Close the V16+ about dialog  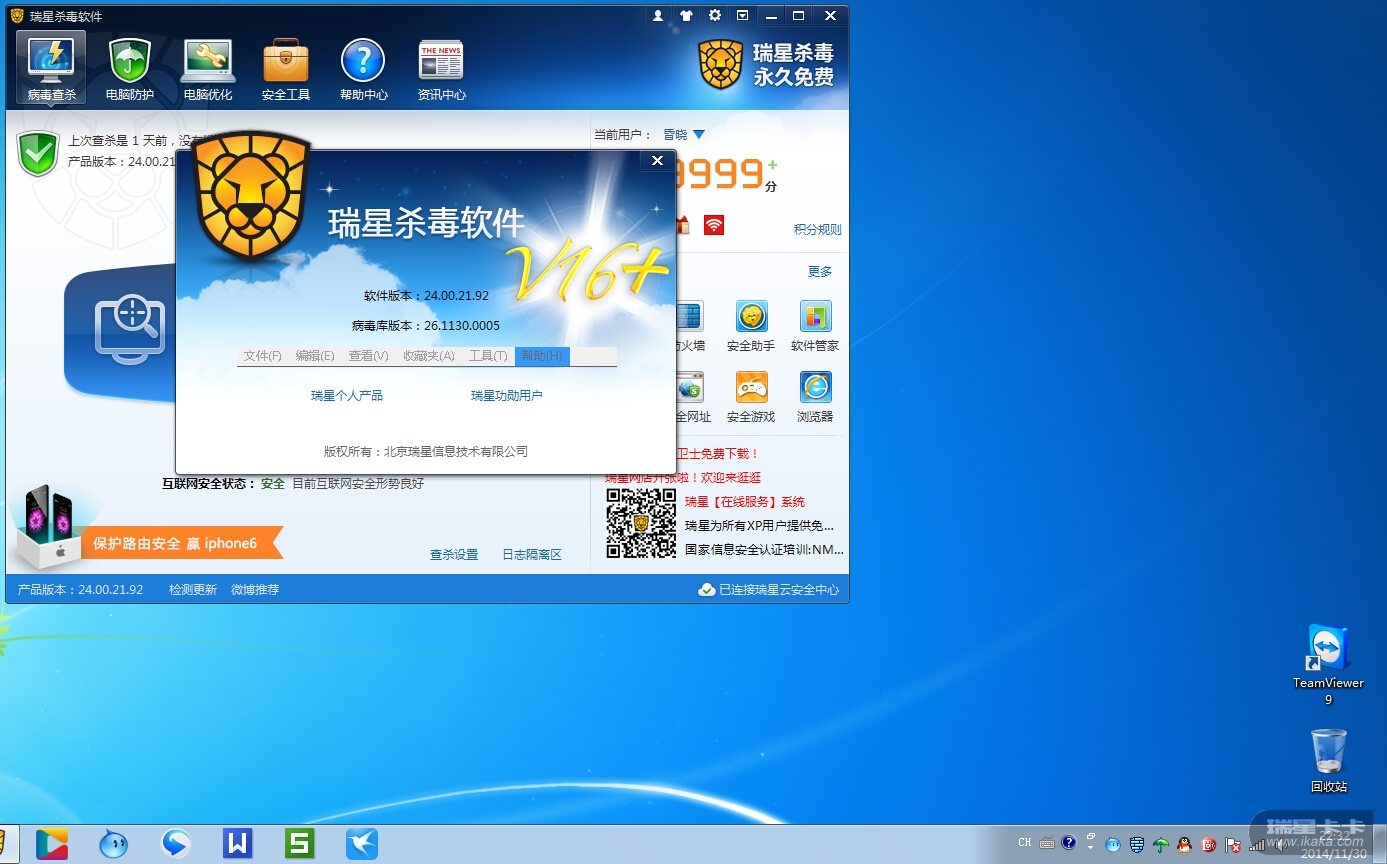tap(657, 160)
